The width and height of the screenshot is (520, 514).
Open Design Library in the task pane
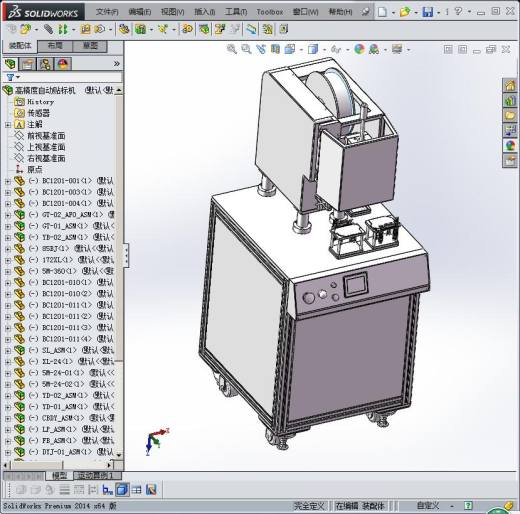point(510,100)
